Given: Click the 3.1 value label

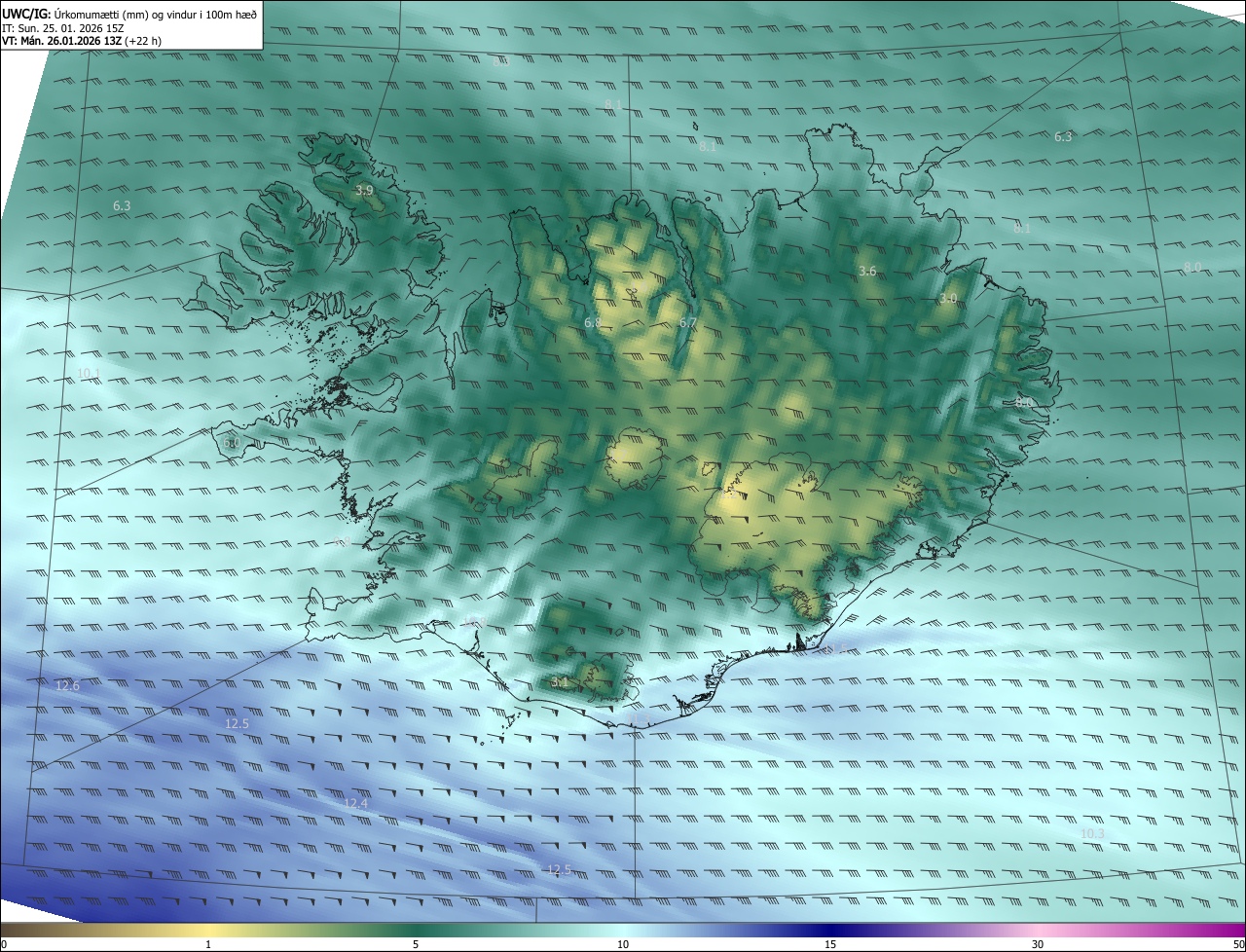Looking at the screenshot, I should [x=560, y=682].
